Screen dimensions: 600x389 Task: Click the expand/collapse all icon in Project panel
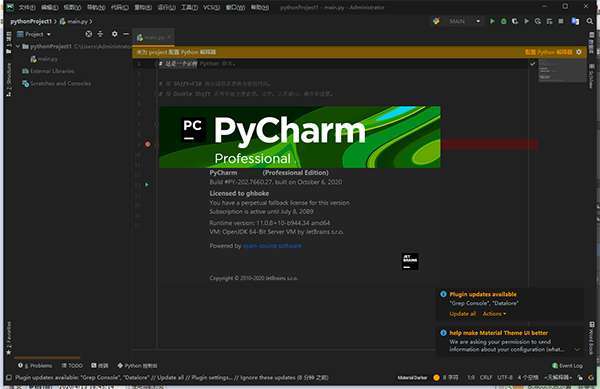100,34
